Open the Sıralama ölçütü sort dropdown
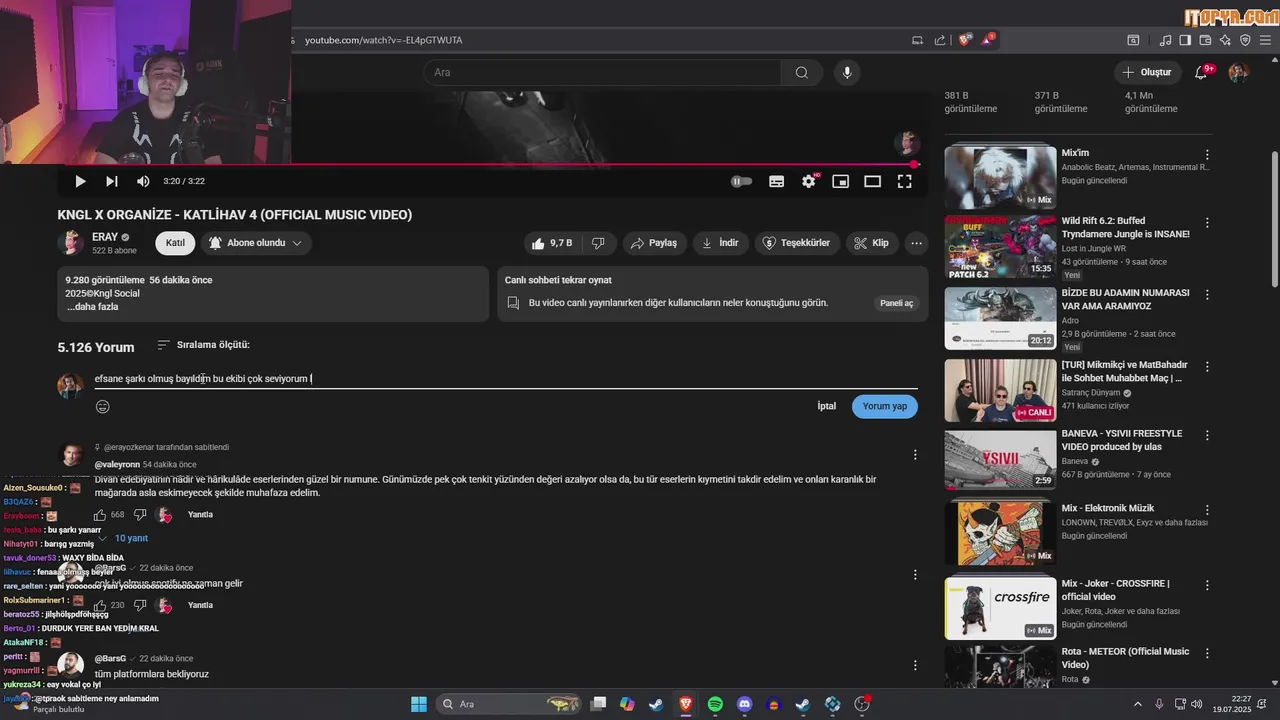1280x720 pixels. coord(204,345)
